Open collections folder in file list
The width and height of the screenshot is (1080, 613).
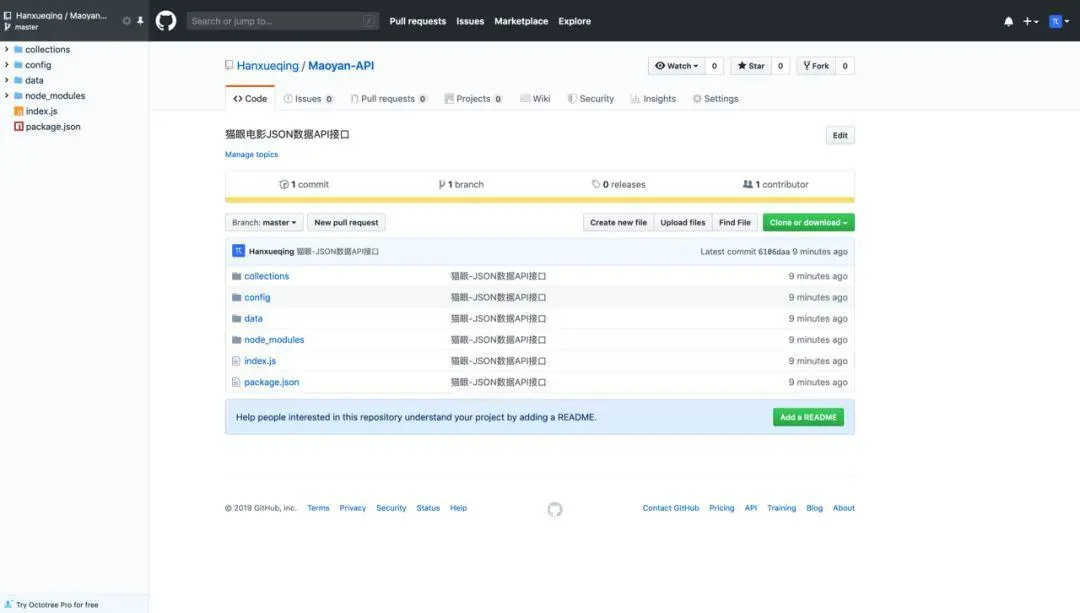(x=267, y=276)
